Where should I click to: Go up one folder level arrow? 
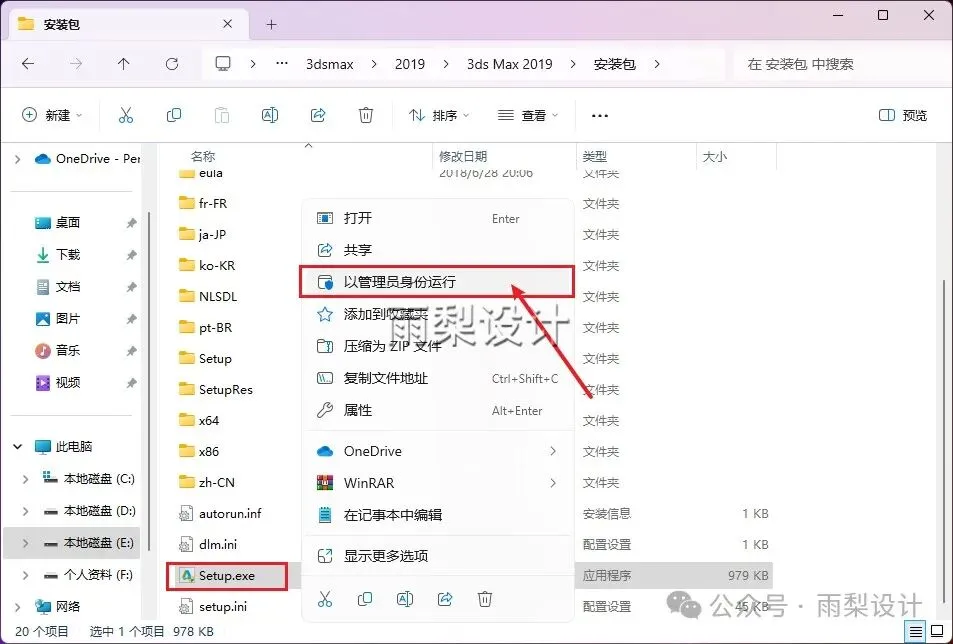pyautogui.click(x=123, y=64)
